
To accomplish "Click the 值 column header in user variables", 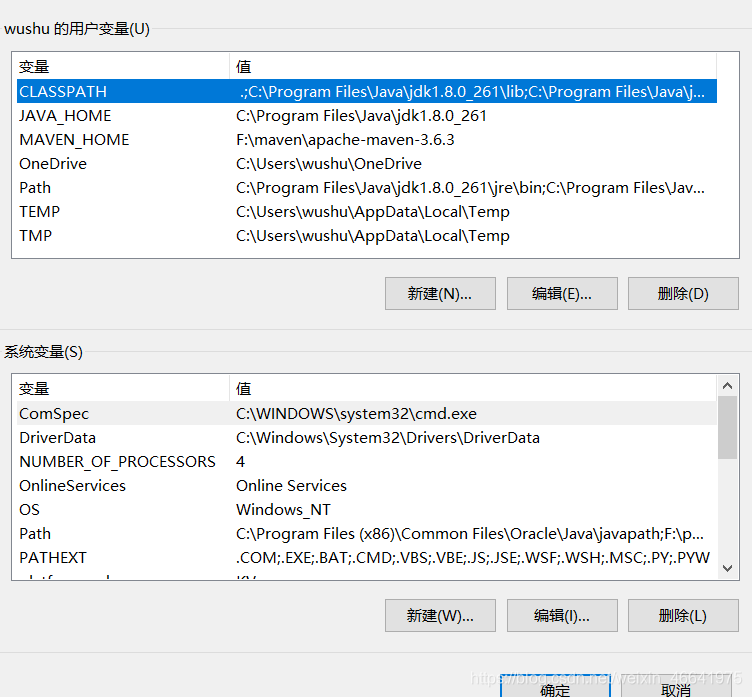I will point(473,66).
